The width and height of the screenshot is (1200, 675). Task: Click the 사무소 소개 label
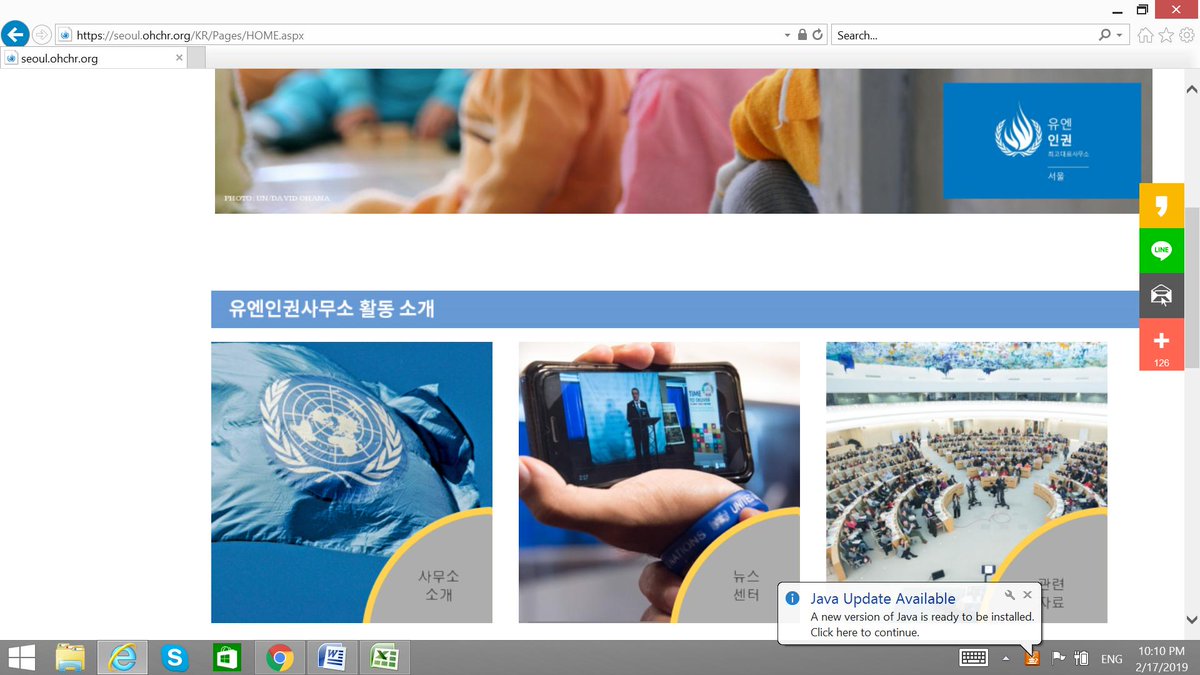pos(439,585)
